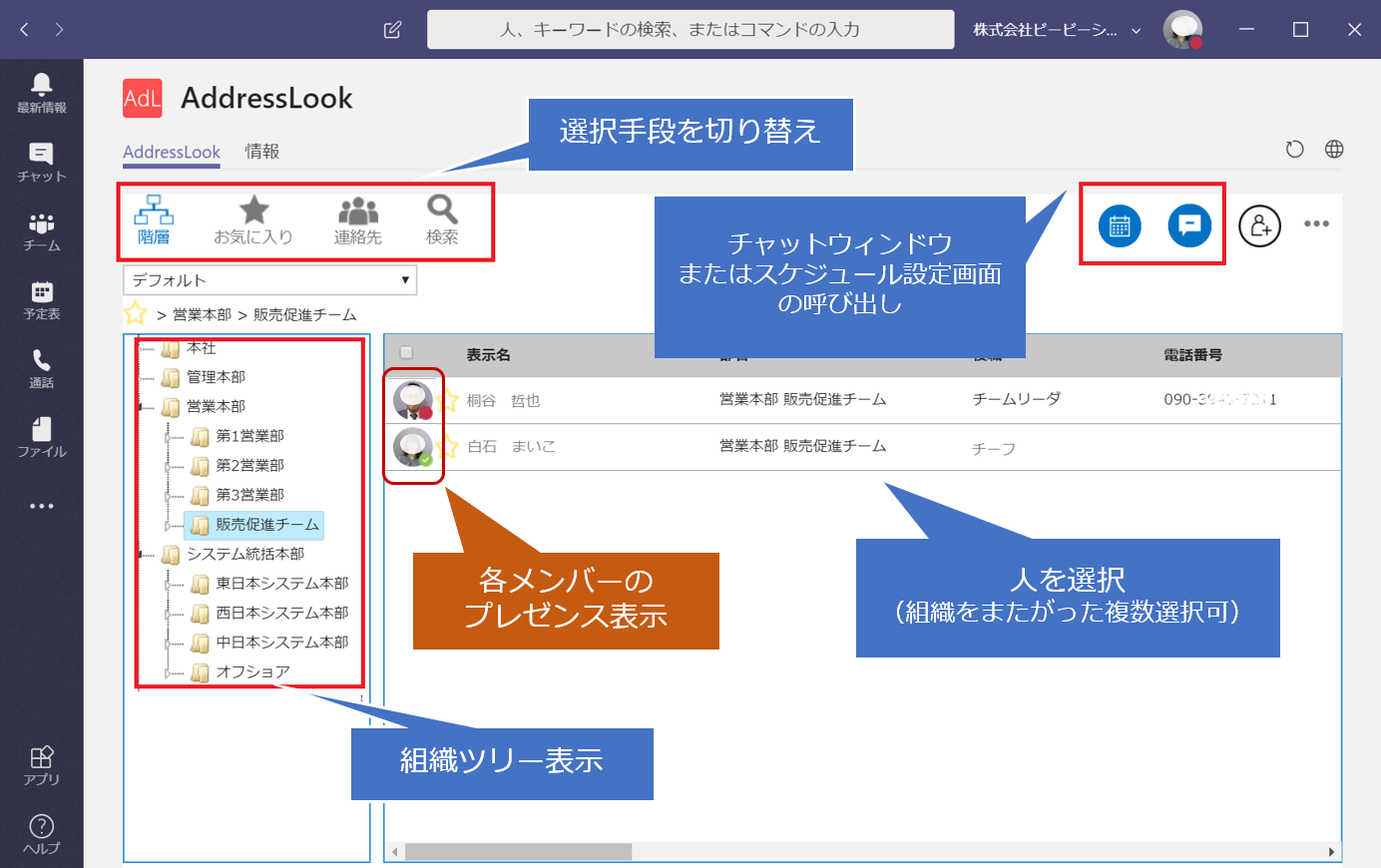Click the AddressLook AdL app logo

[x=143, y=98]
